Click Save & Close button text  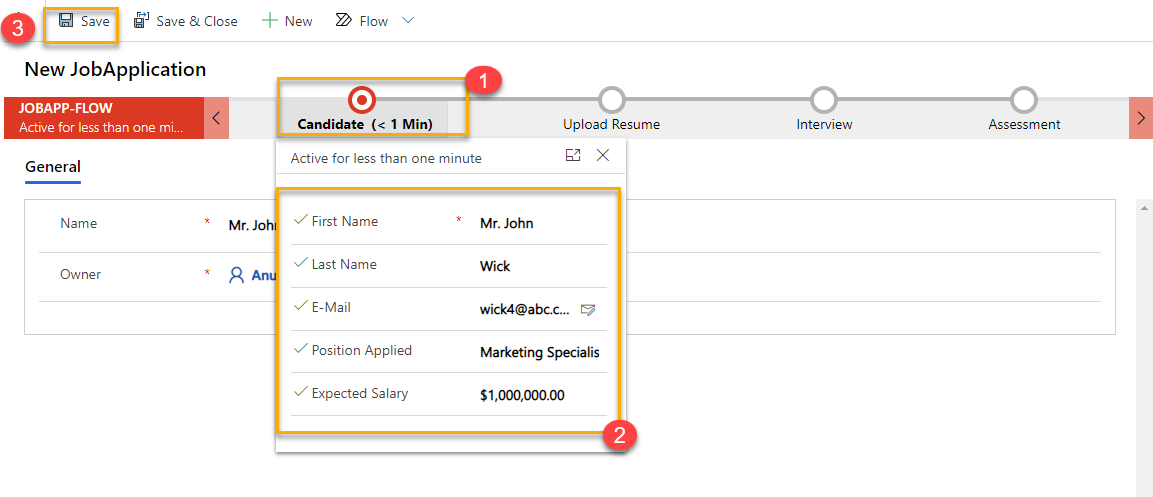click(197, 21)
